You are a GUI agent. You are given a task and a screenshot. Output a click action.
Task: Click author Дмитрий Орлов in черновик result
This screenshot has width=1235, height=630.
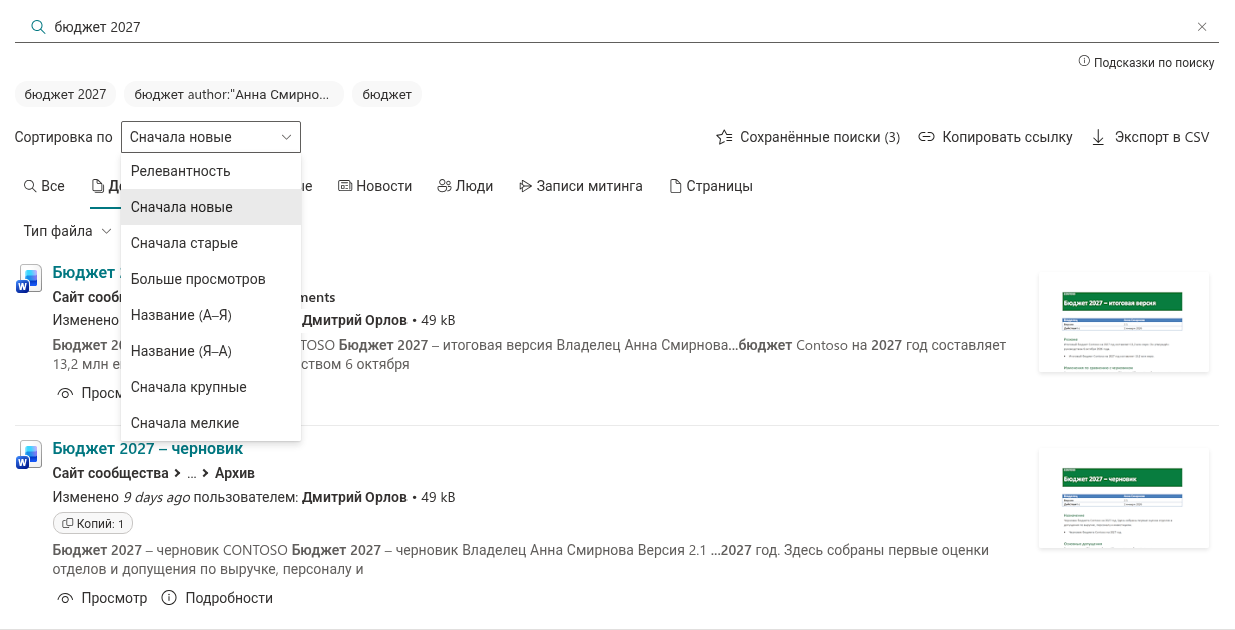coord(355,497)
